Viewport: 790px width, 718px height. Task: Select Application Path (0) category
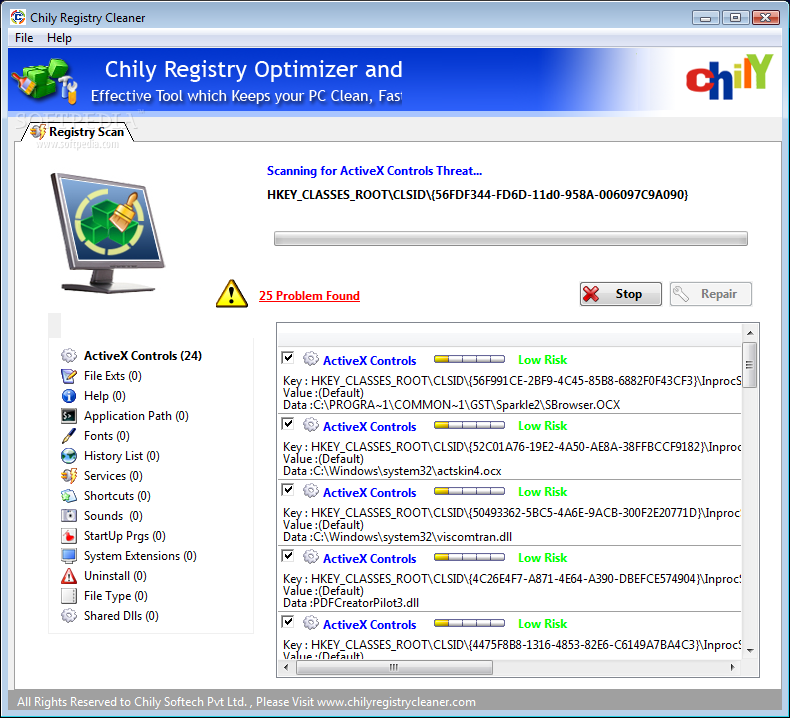coord(136,416)
